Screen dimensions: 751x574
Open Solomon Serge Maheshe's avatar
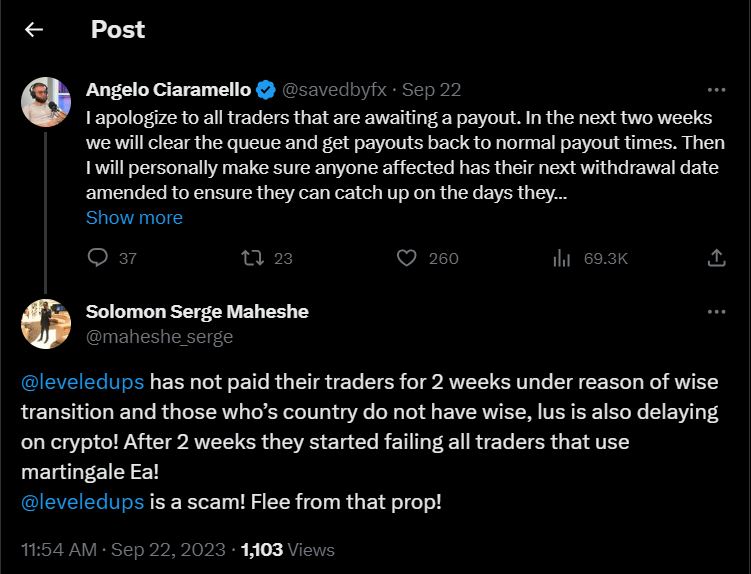coord(46,324)
